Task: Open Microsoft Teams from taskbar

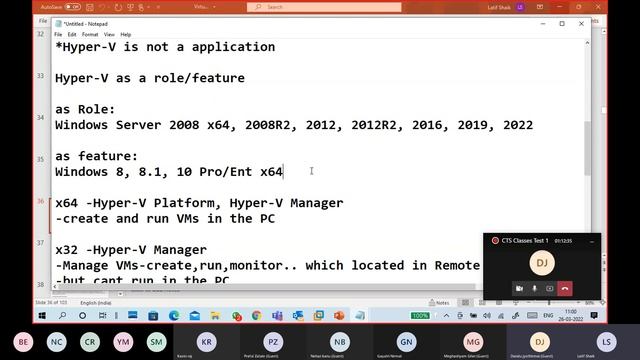Action: coord(278,316)
